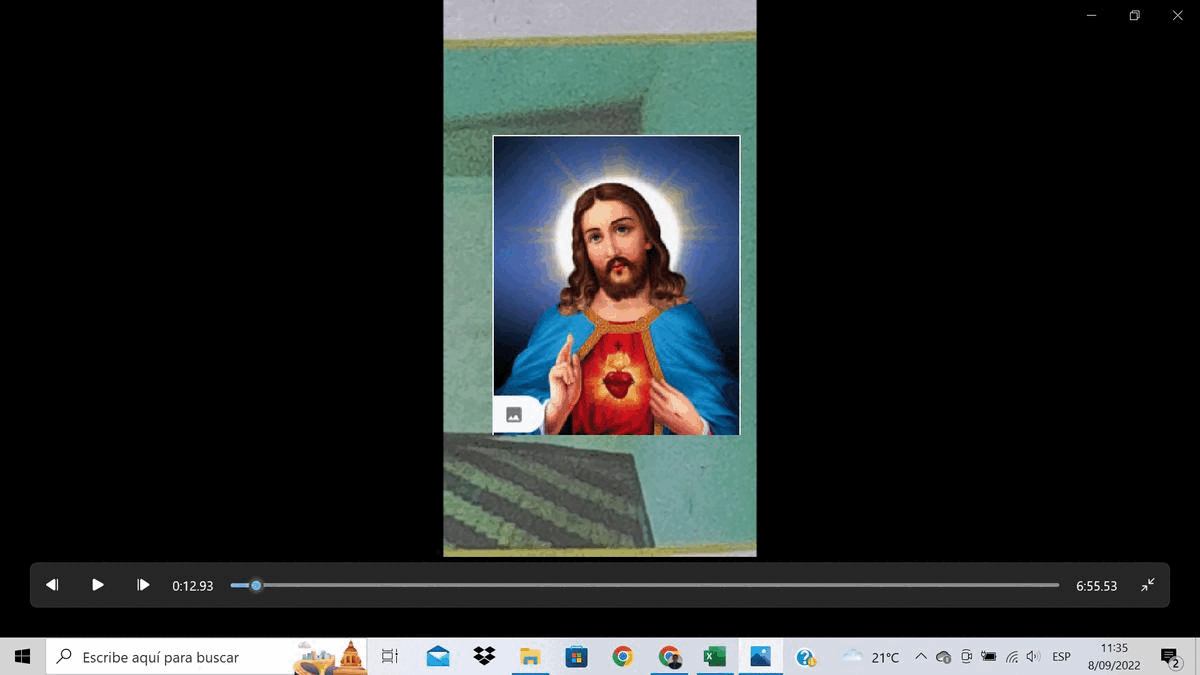Open the Wi-Fi network flyout

click(1011, 657)
